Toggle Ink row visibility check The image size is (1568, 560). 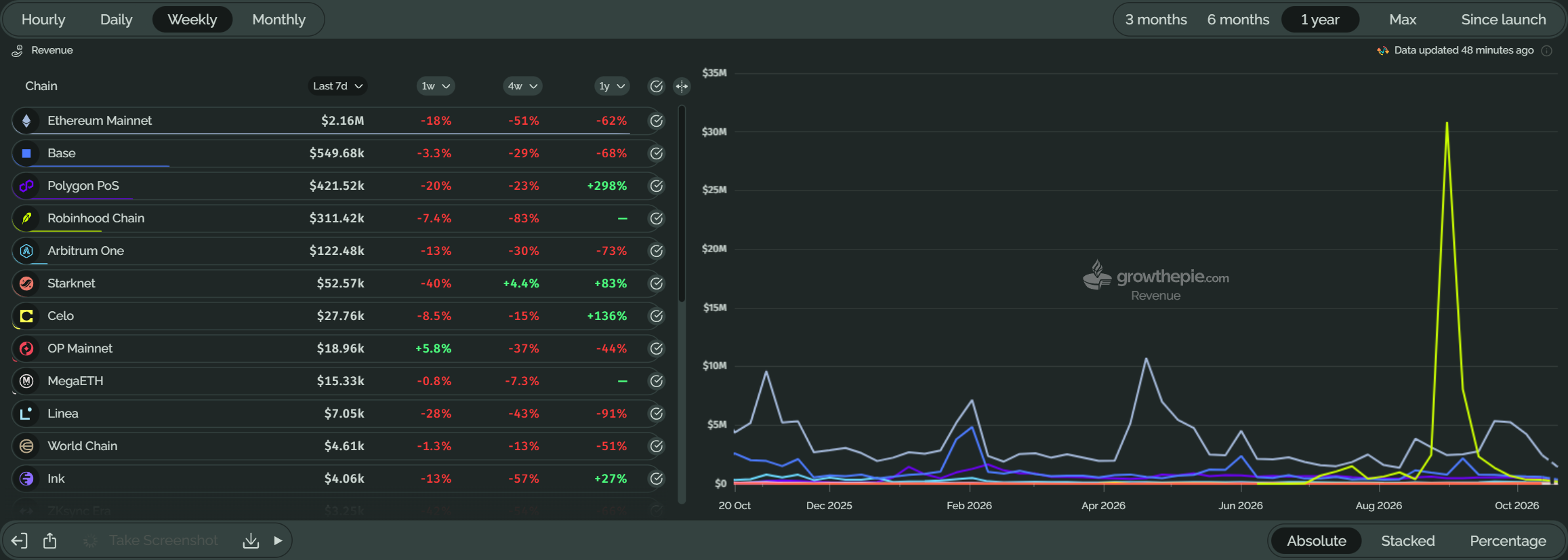tap(656, 479)
